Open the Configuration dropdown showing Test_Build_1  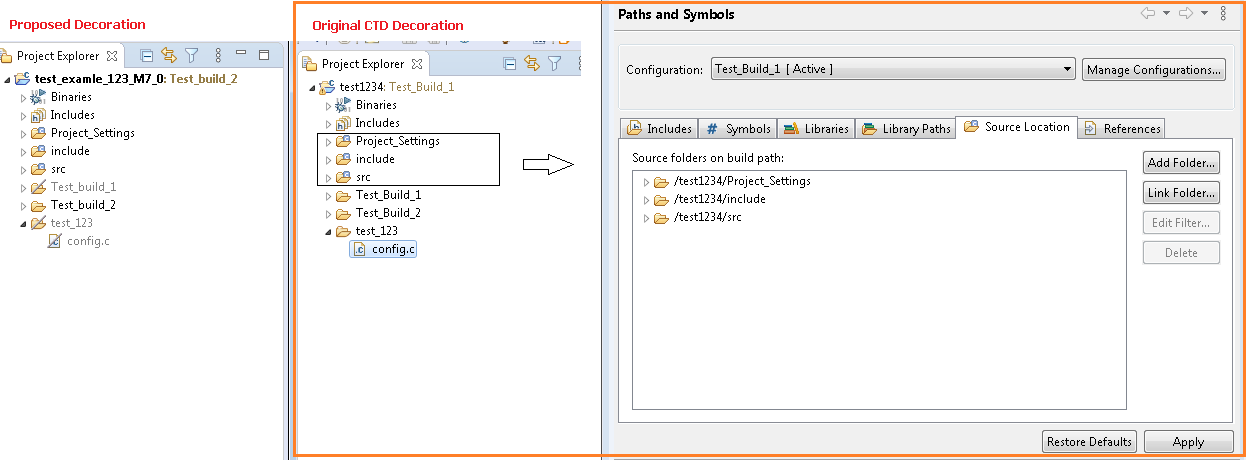892,69
